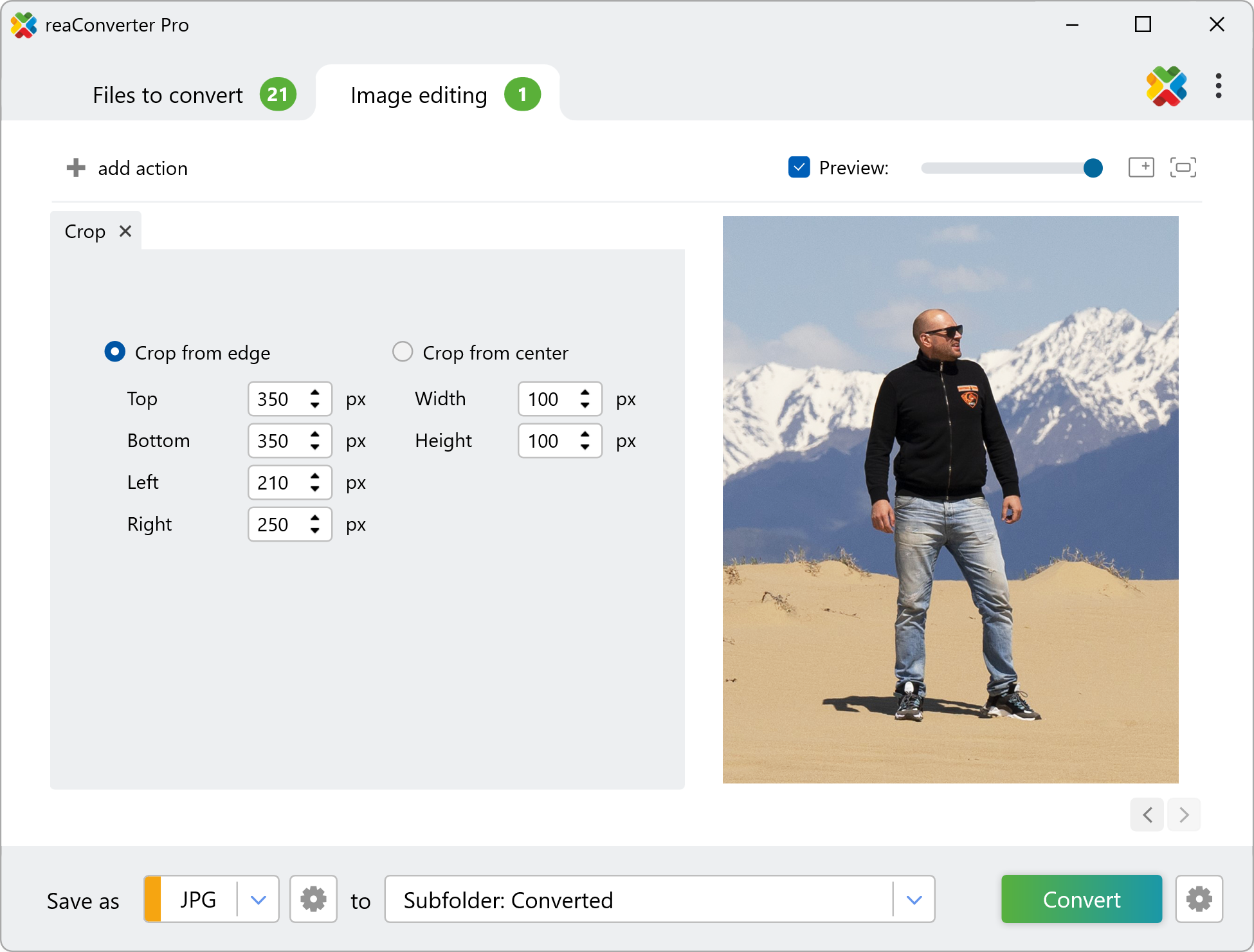The height and width of the screenshot is (952, 1254).
Task: Disable the Preview checkbox
Action: coord(799,167)
